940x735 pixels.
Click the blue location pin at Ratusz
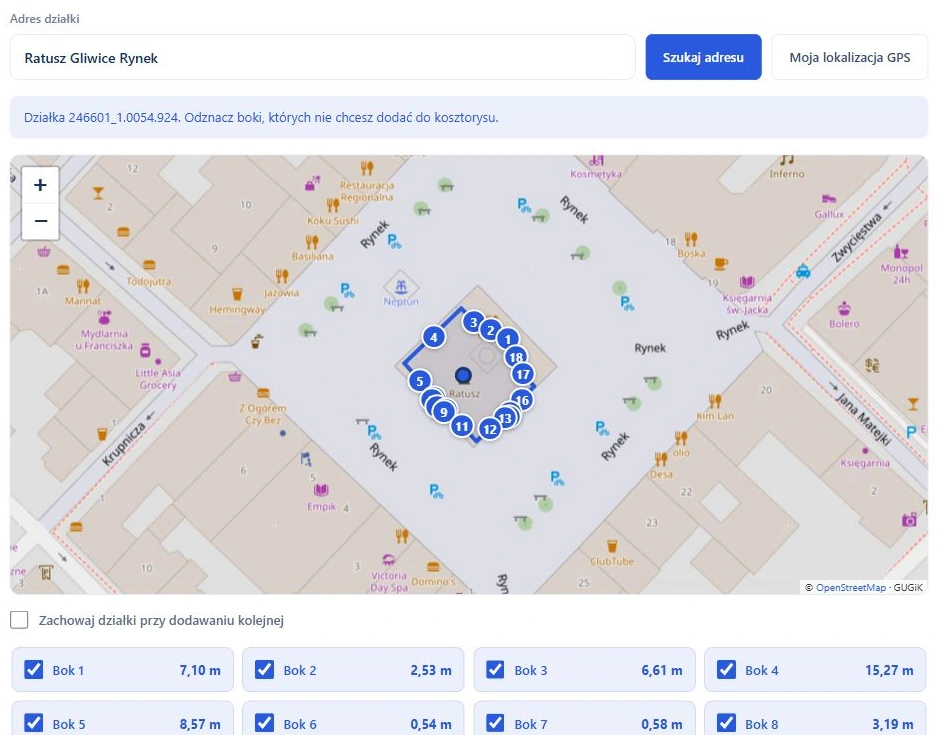click(x=463, y=376)
